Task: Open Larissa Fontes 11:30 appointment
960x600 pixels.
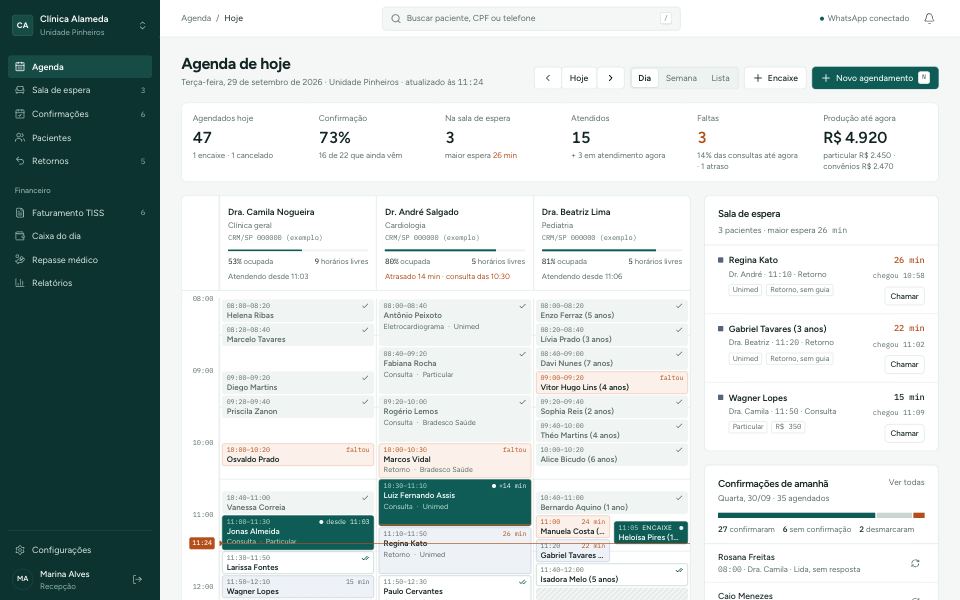Action: click(x=298, y=563)
